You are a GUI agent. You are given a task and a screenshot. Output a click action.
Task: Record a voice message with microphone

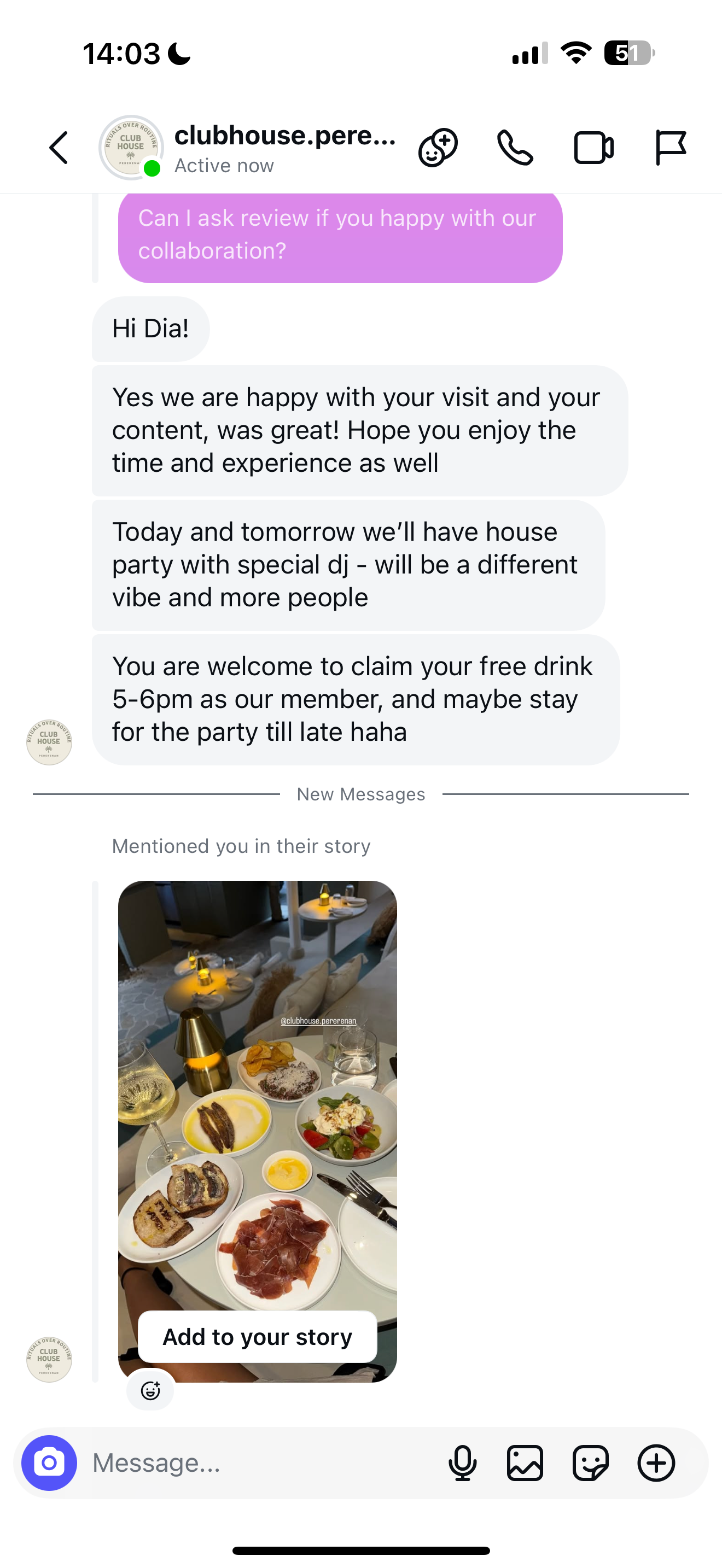(463, 1462)
